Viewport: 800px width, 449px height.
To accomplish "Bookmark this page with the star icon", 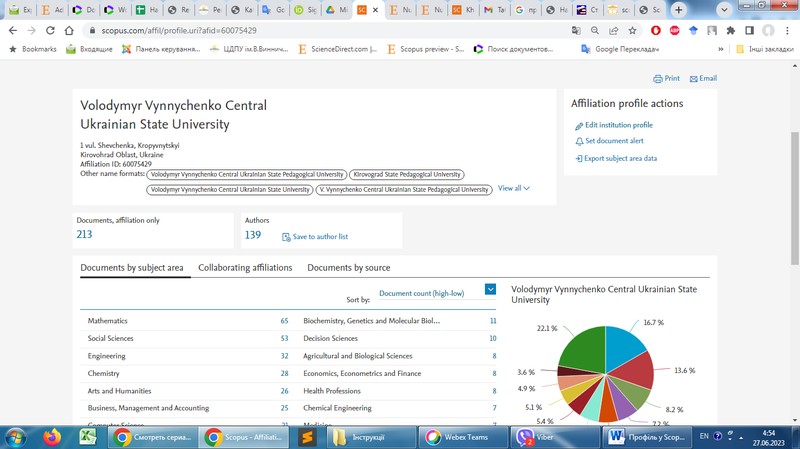I will point(632,31).
